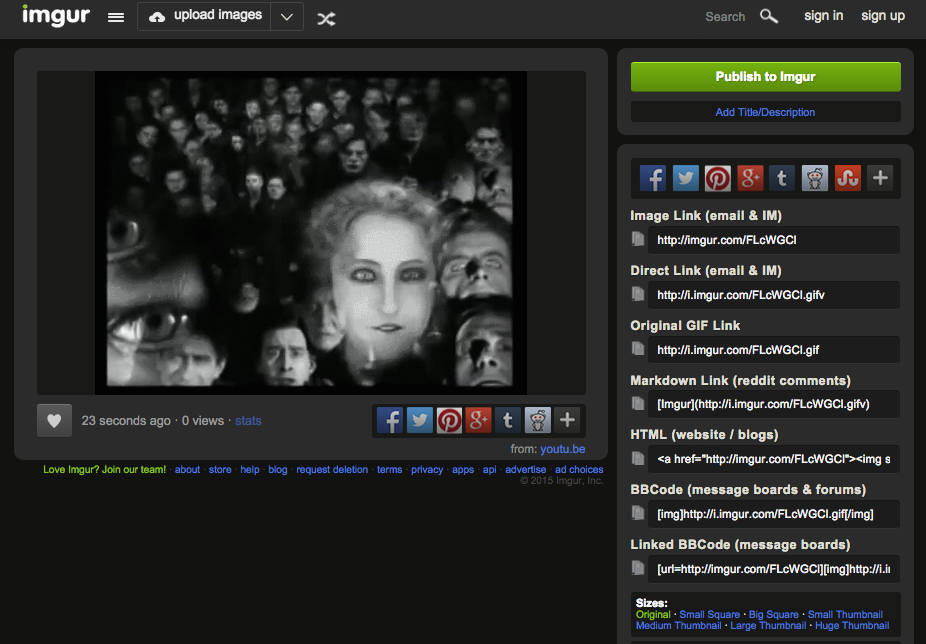The image size is (926, 644).
Task: Click plus icon in sidebar share row
Action: (x=880, y=178)
